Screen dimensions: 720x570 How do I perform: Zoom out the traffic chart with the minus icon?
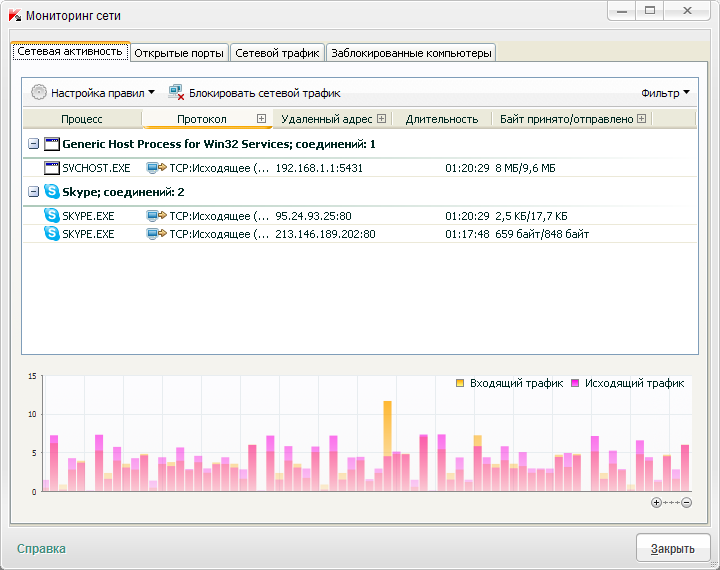coord(686,502)
